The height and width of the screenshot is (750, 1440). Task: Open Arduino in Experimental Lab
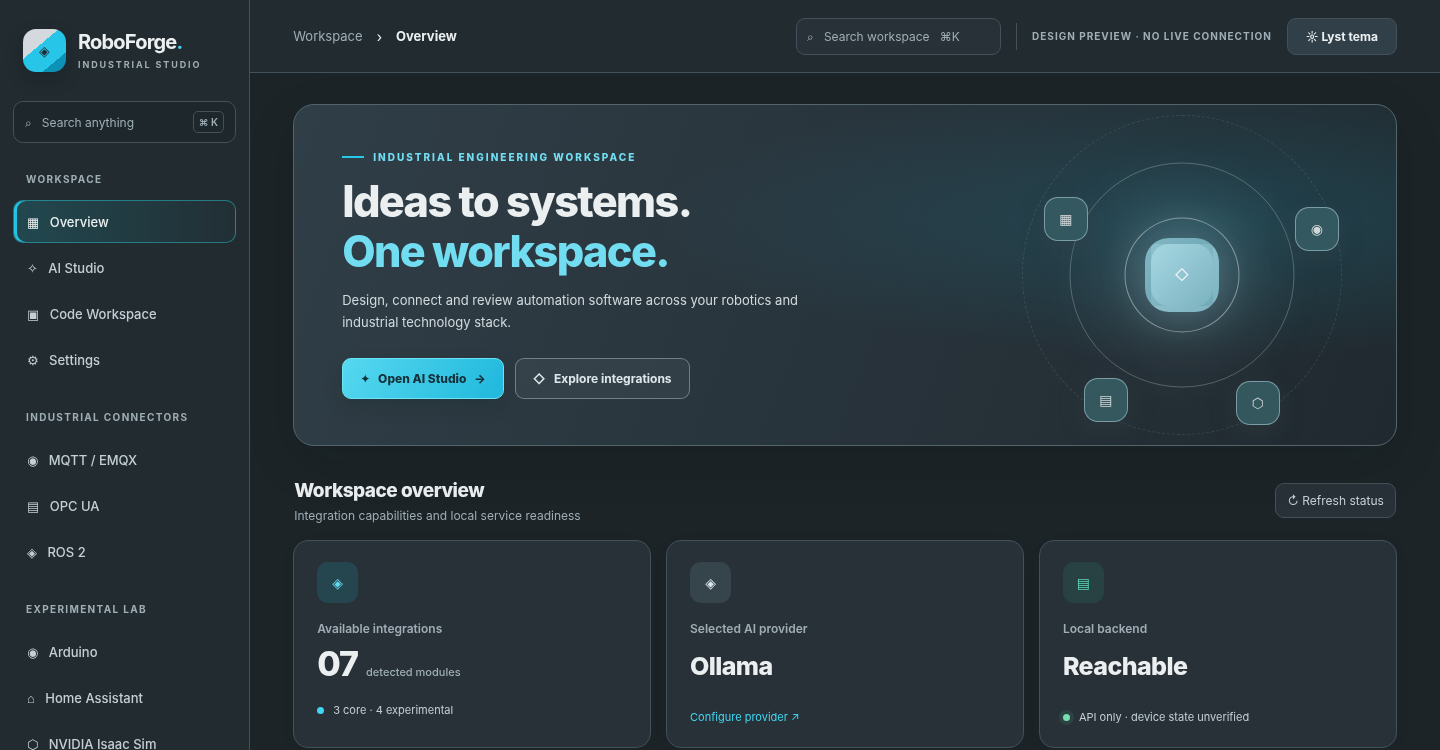[x=125, y=653]
